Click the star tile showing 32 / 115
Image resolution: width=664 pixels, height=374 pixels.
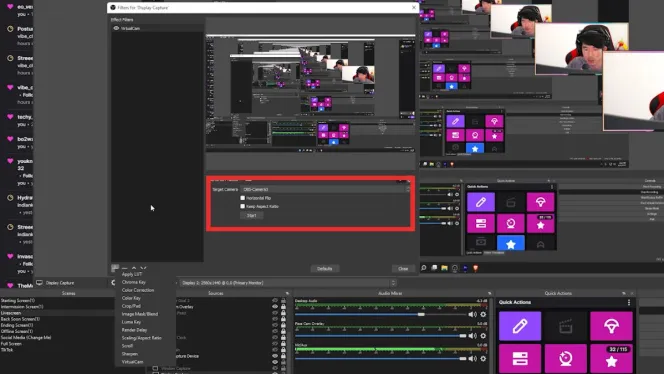611,359
